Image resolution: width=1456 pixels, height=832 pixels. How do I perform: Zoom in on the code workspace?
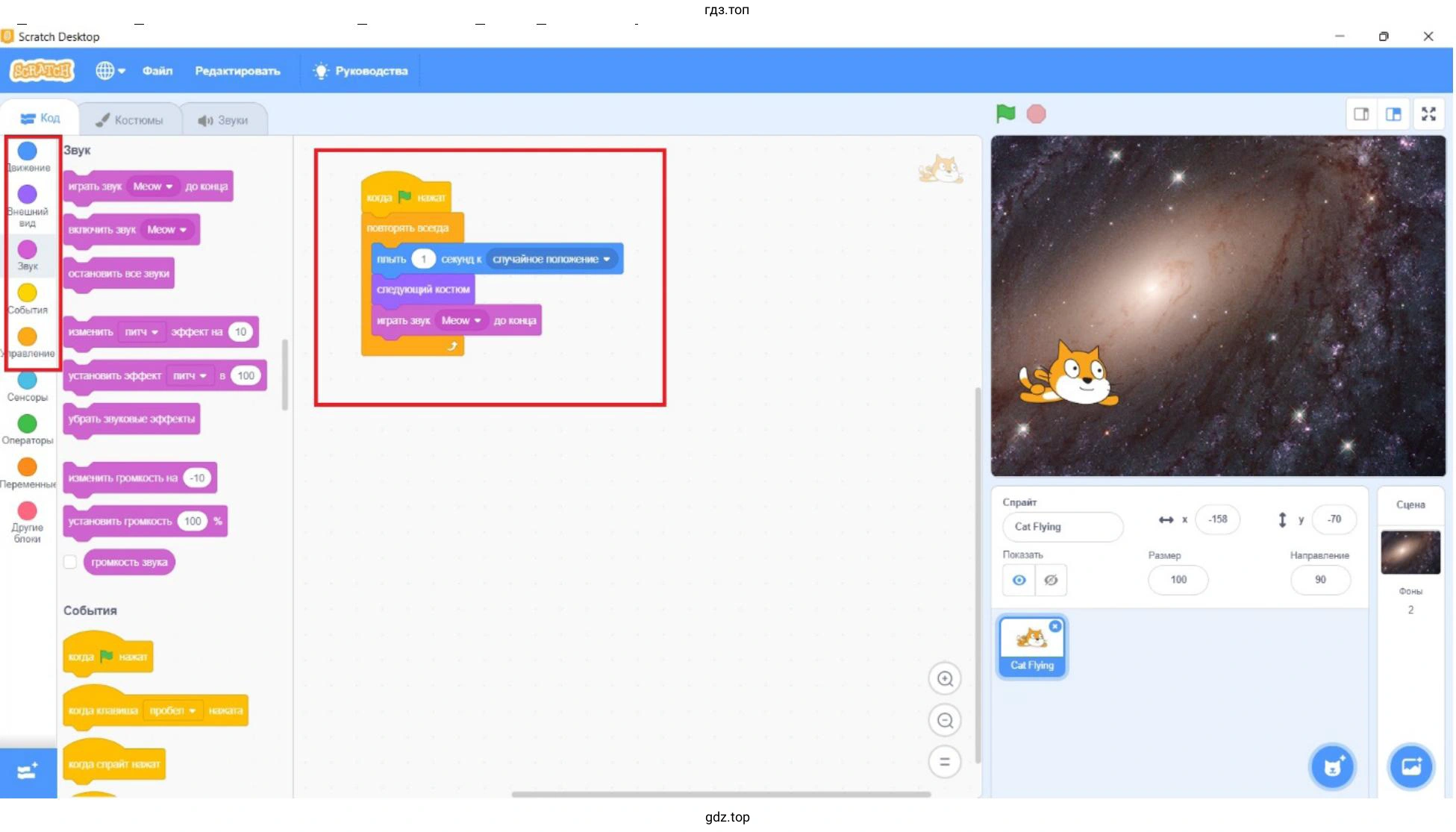point(946,679)
